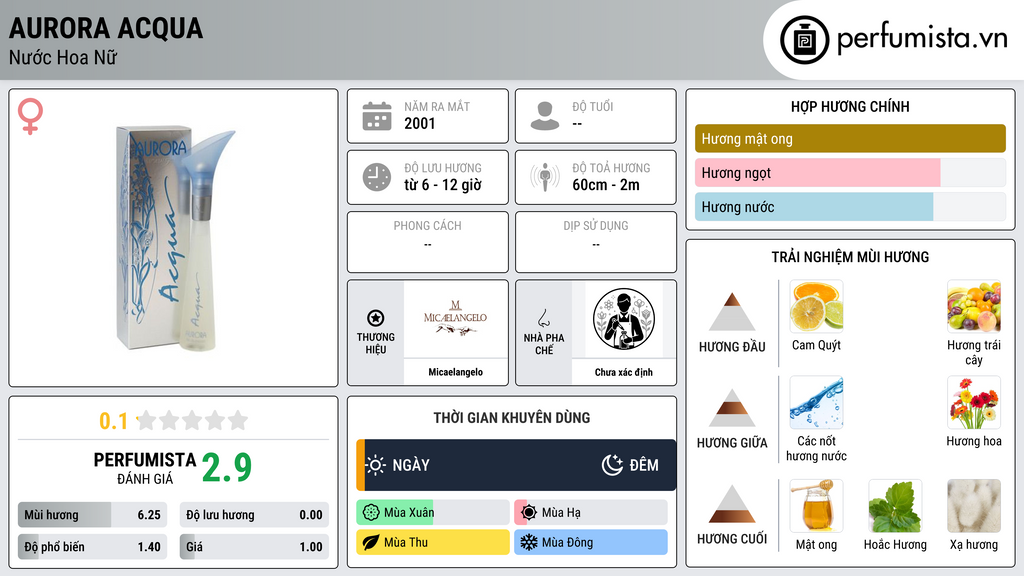
Task: Open the Hương hoa flowers note image
Action: point(974,403)
